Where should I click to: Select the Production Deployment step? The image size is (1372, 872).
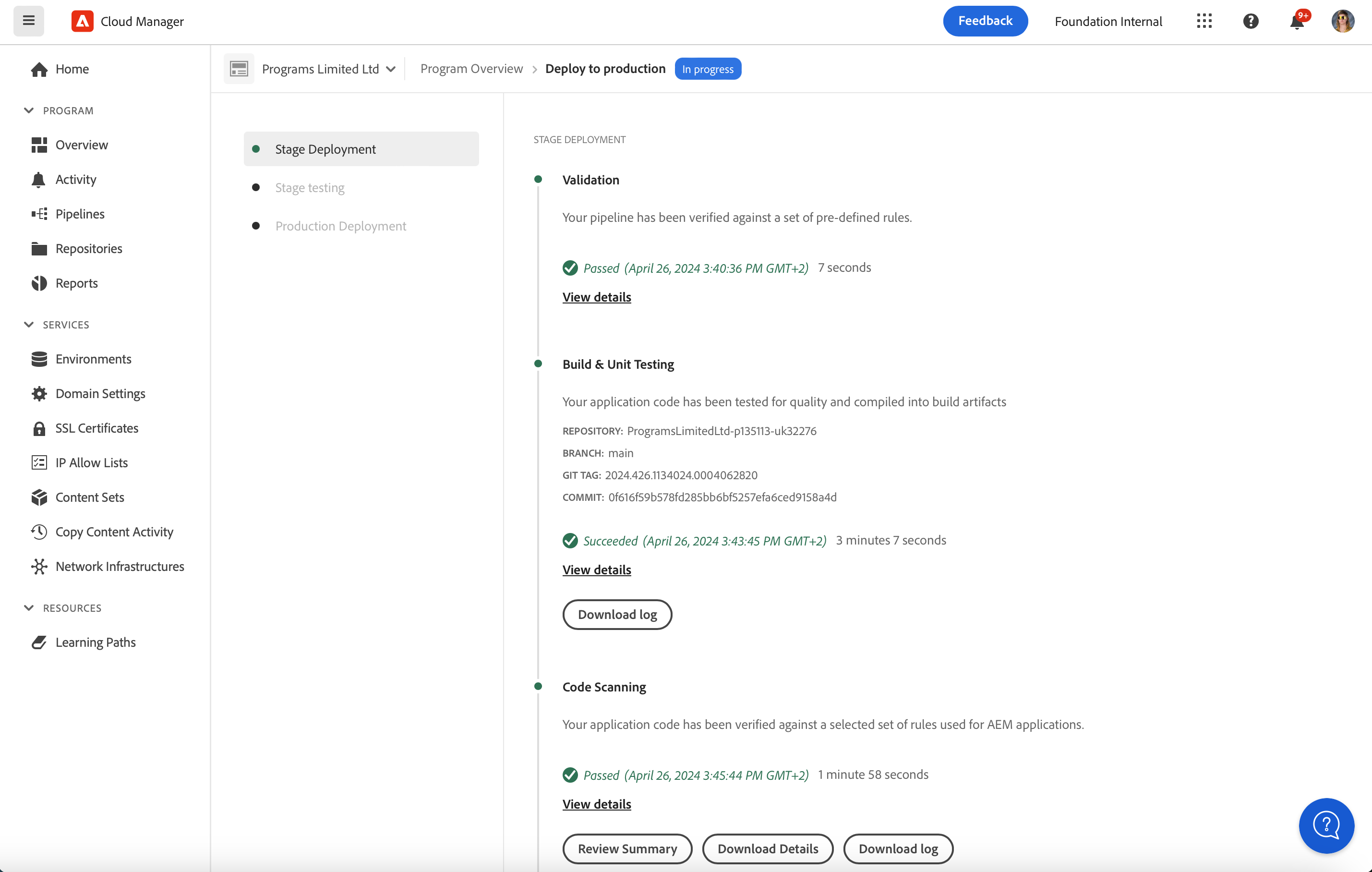pos(340,226)
